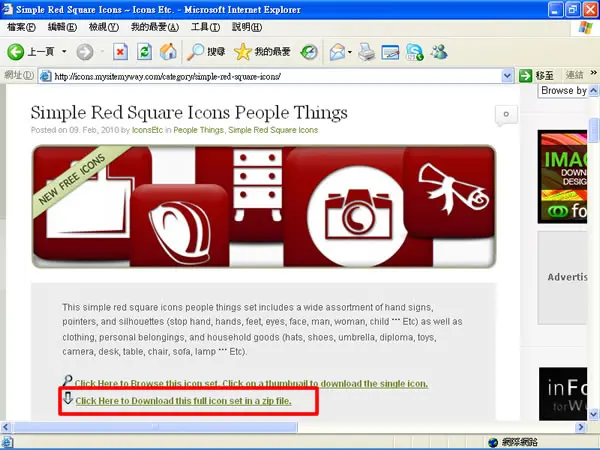Click the 移至 Go button
This screenshot has width=600, height=450.
click(x=536, y=76)
